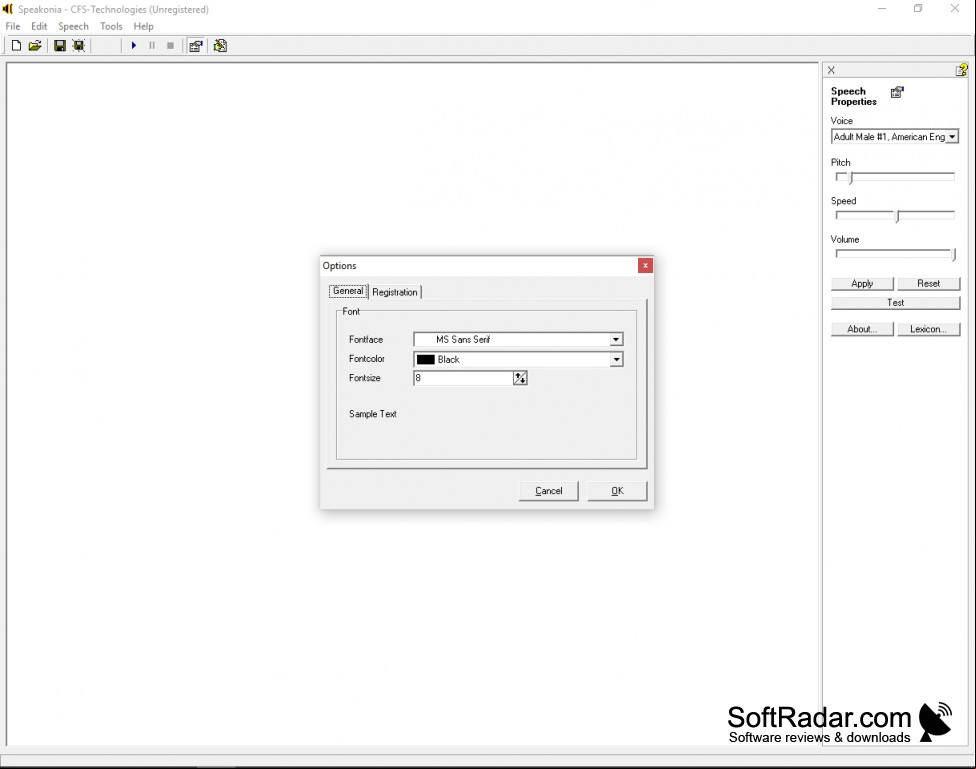
Task: Click the help icon on the side panel
Action: tap(962, 70)
